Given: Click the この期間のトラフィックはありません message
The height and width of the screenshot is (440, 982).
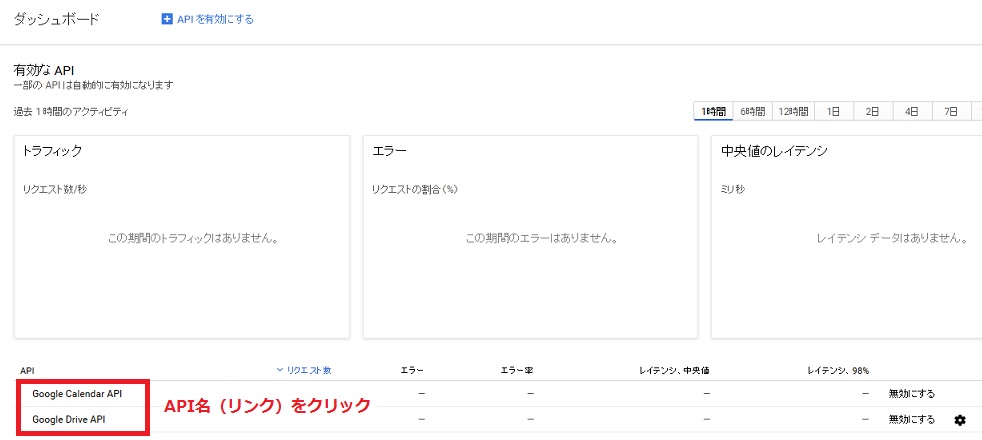Looking at the screenshot, I should (193, 238).
